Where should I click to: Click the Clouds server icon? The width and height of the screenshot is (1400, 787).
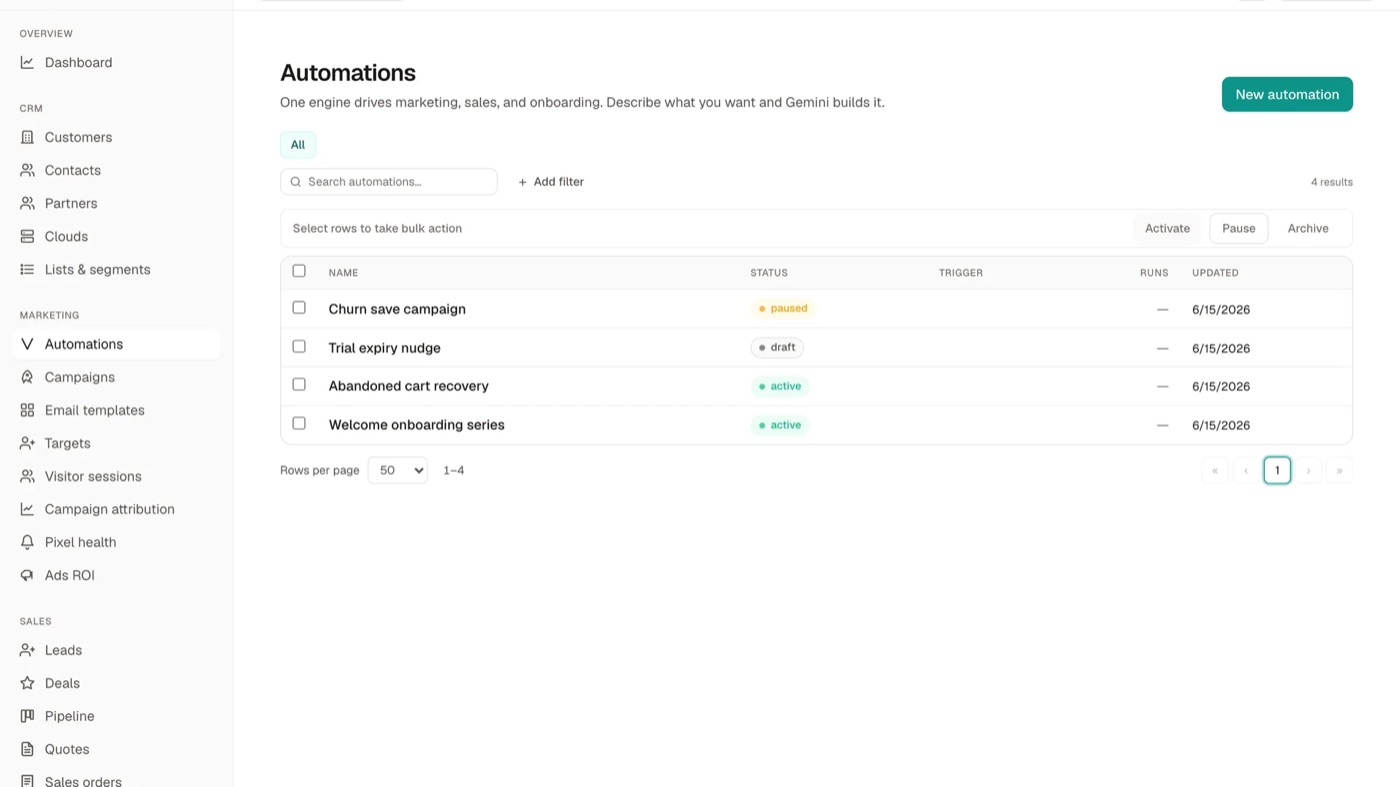coord(27,236)
